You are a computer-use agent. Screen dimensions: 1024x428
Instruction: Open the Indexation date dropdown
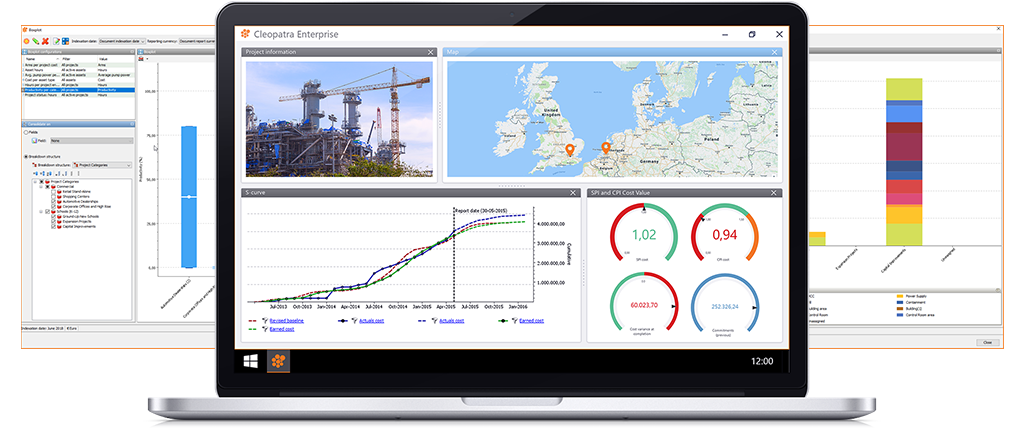coord(122,41)
